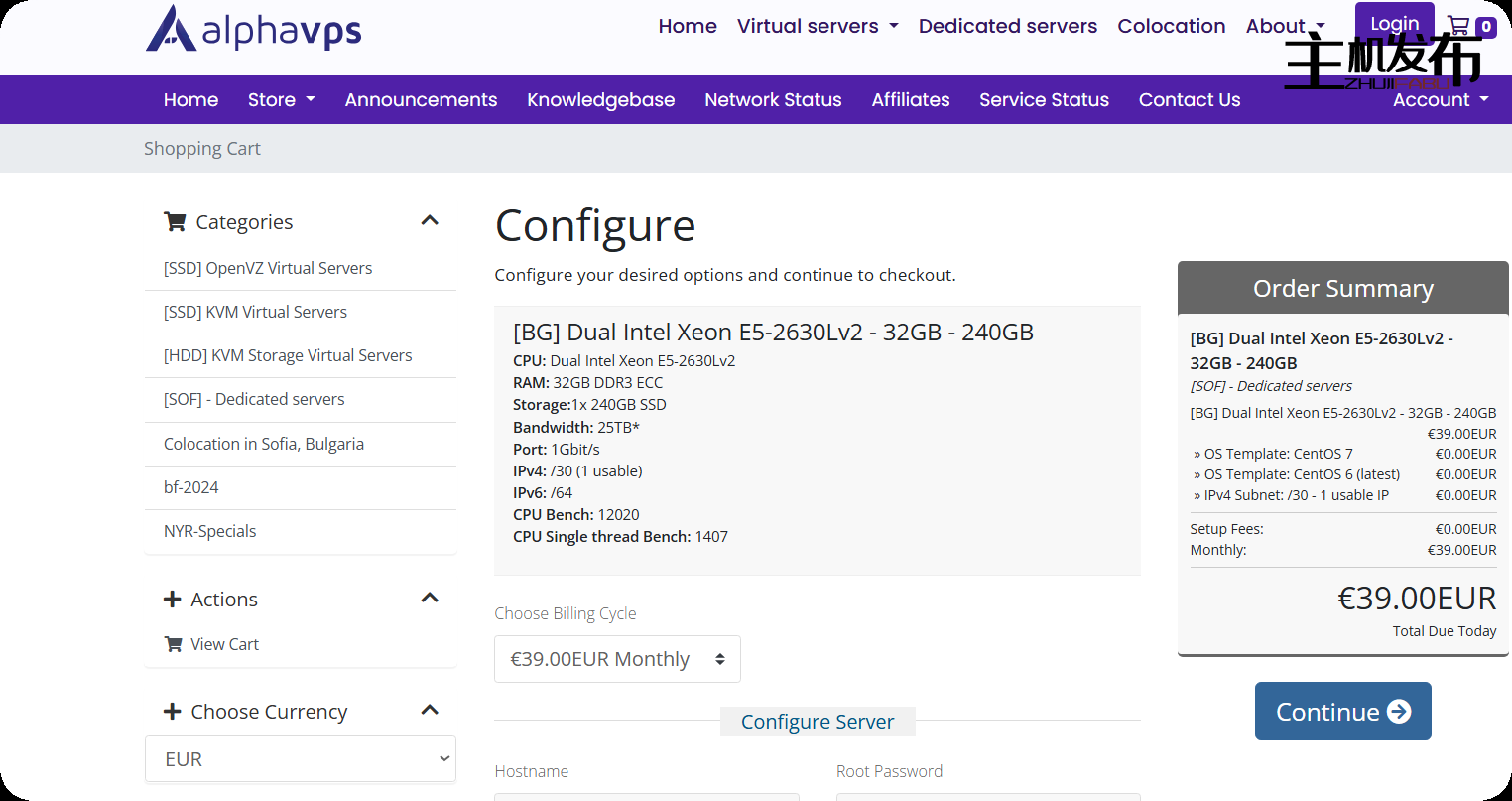The height and width of the screenshot is (801, 1512).
Task: Collapse the Choose Currency panel chevron
Action: [x=430, y=711]
